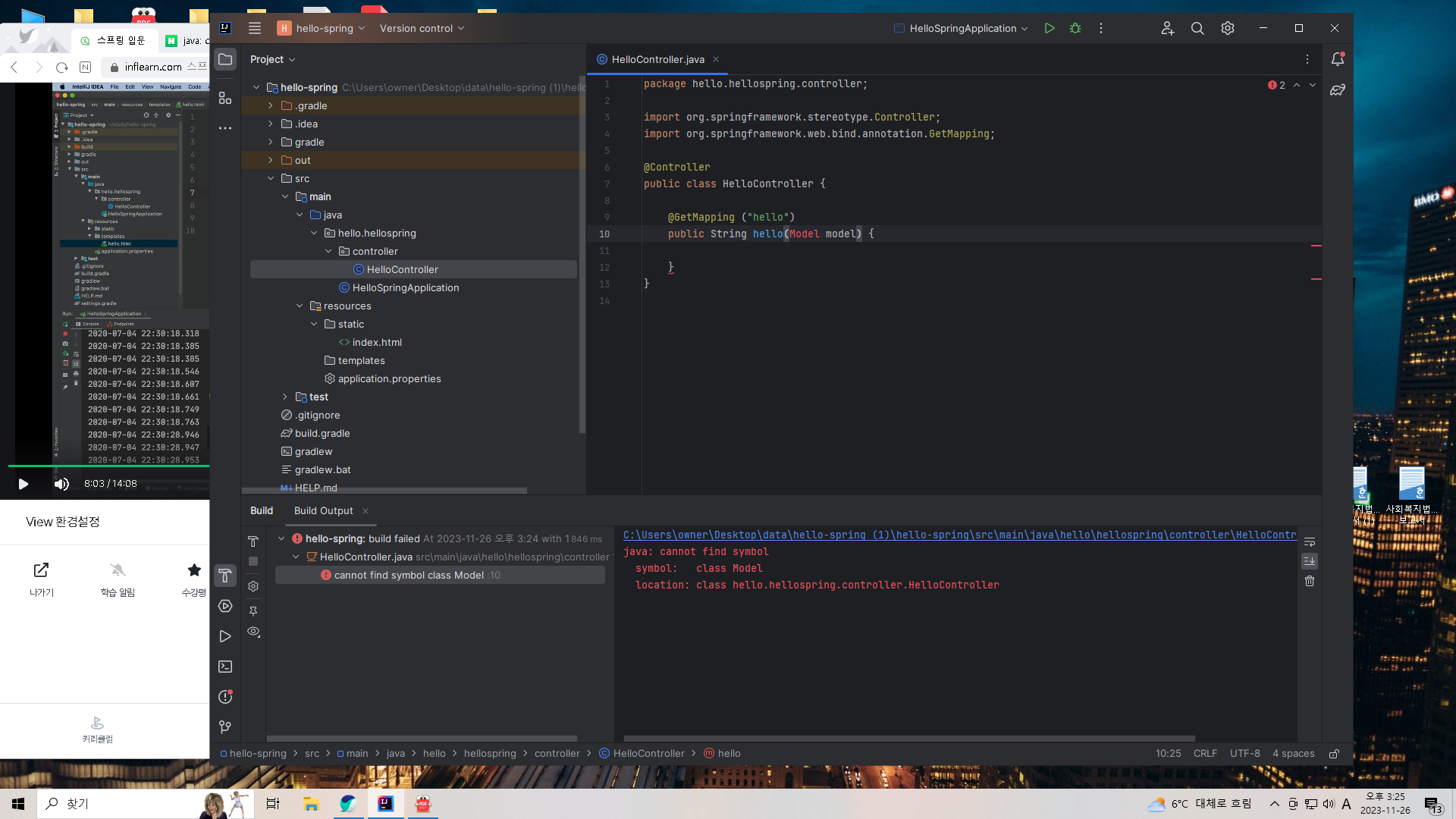Jump to previous highlighted error arrow
Screen dimensions: 1456x819
pos(1297,85)
